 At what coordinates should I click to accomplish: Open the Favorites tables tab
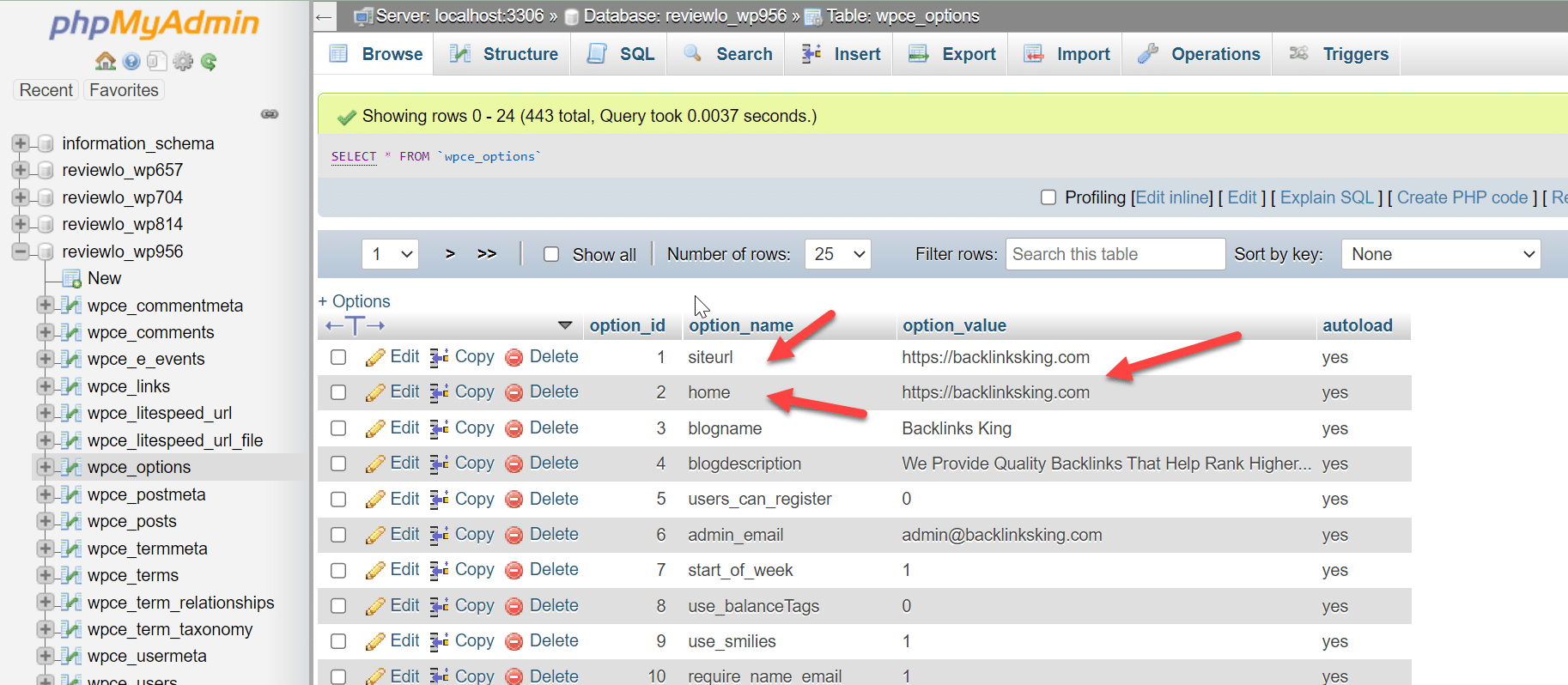pyautogui.click(x=124, y=90)
